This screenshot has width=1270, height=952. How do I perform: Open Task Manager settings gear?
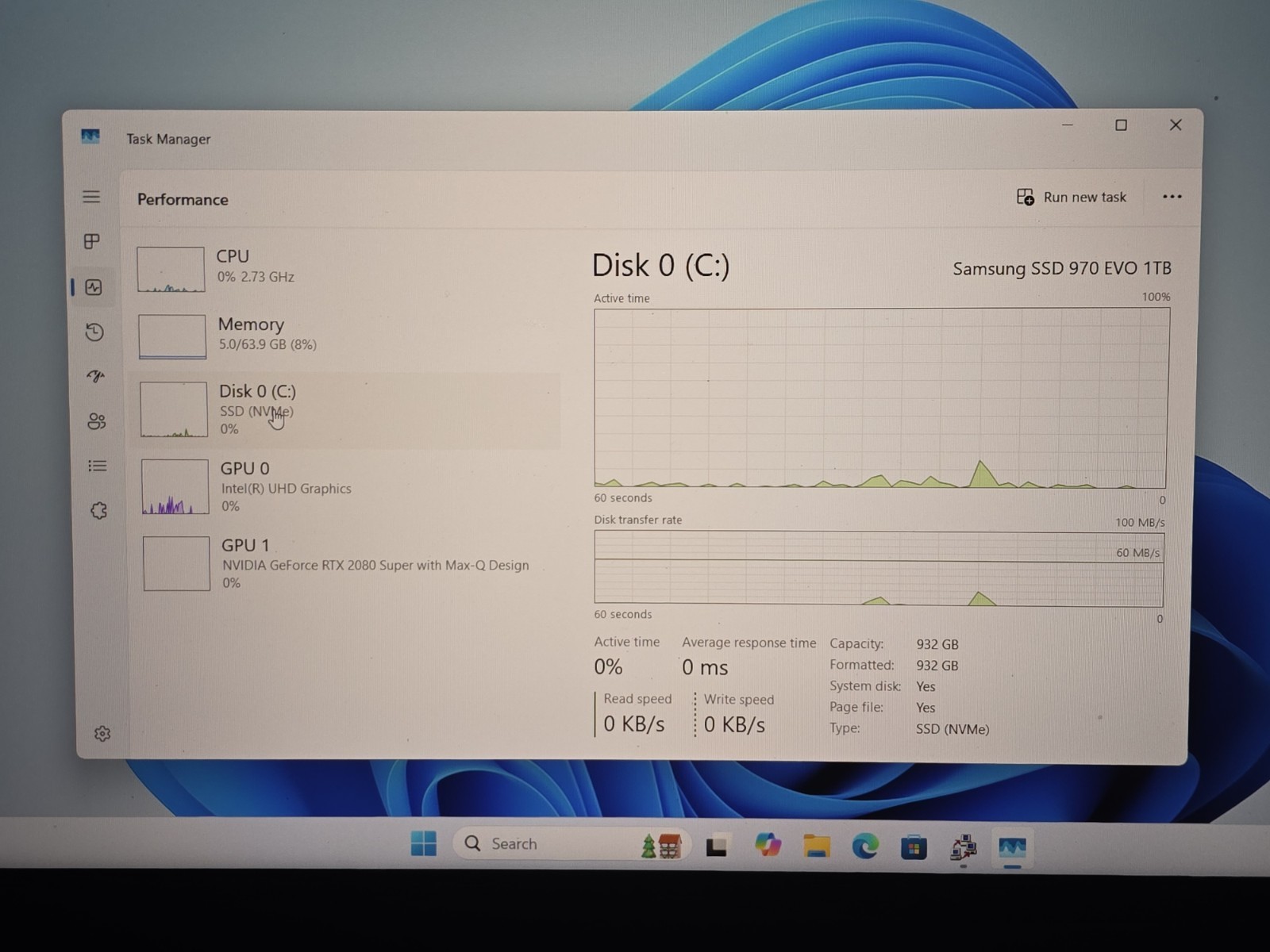tap(102, 734)
